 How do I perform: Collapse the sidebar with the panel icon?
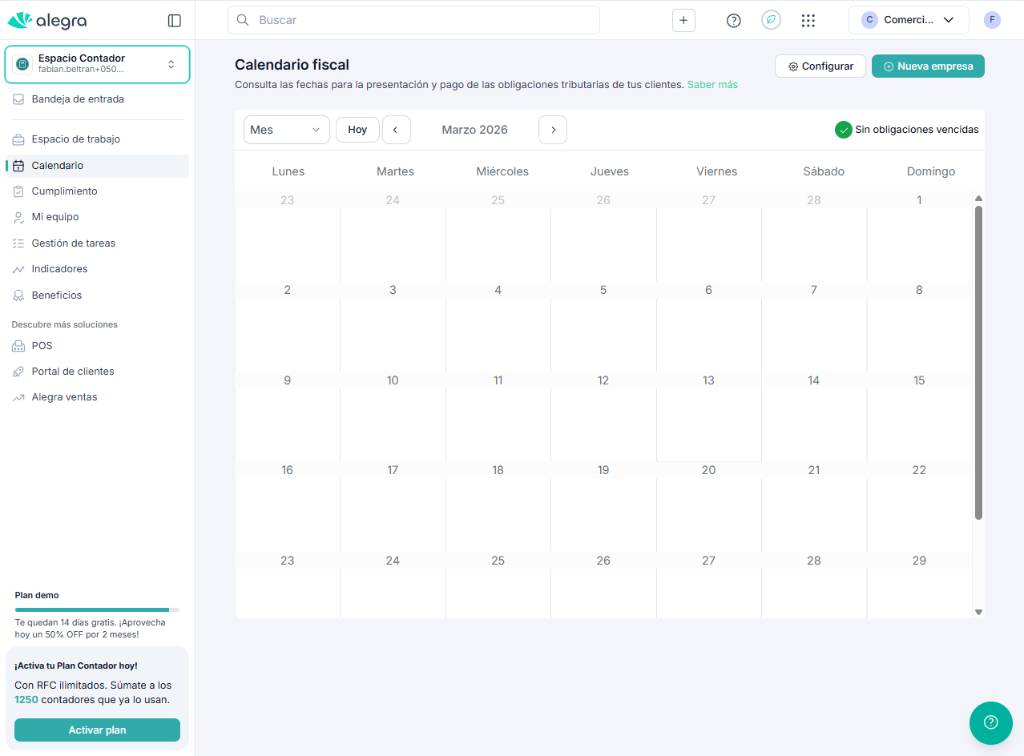pos(174,20)
